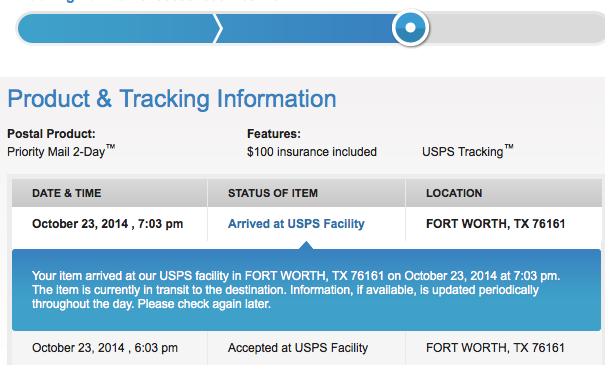Click the October 23, 2014, 7:03 pm entry
This screenshot has height=365, width=605.
pyautogui.click(x=108, y=224)
